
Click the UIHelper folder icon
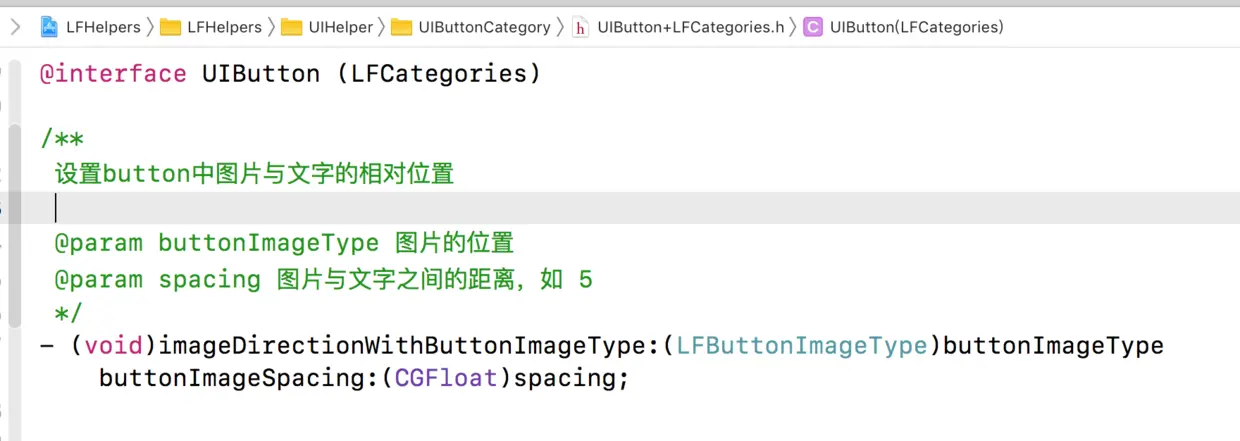(292, 27)
